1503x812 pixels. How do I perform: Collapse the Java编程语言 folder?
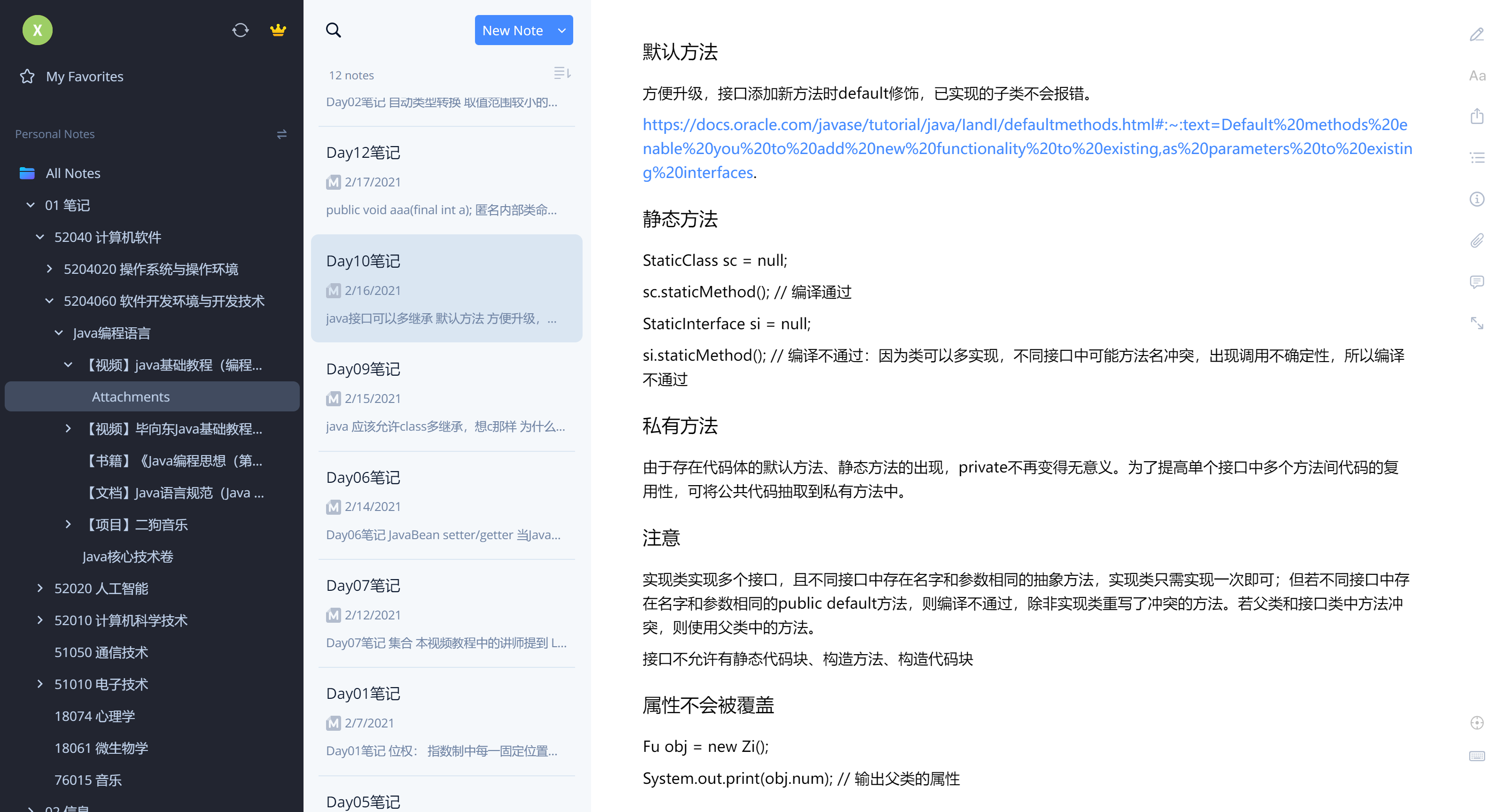tap(59, 333)
